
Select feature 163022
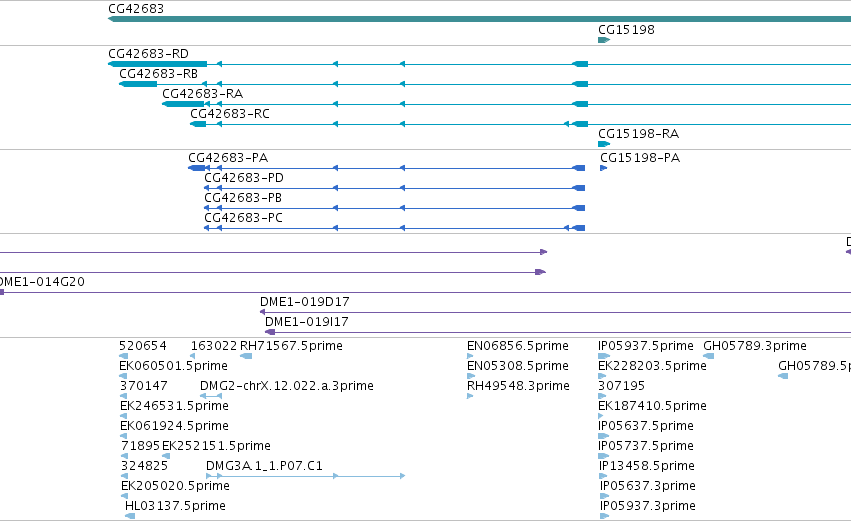[214, 346]
